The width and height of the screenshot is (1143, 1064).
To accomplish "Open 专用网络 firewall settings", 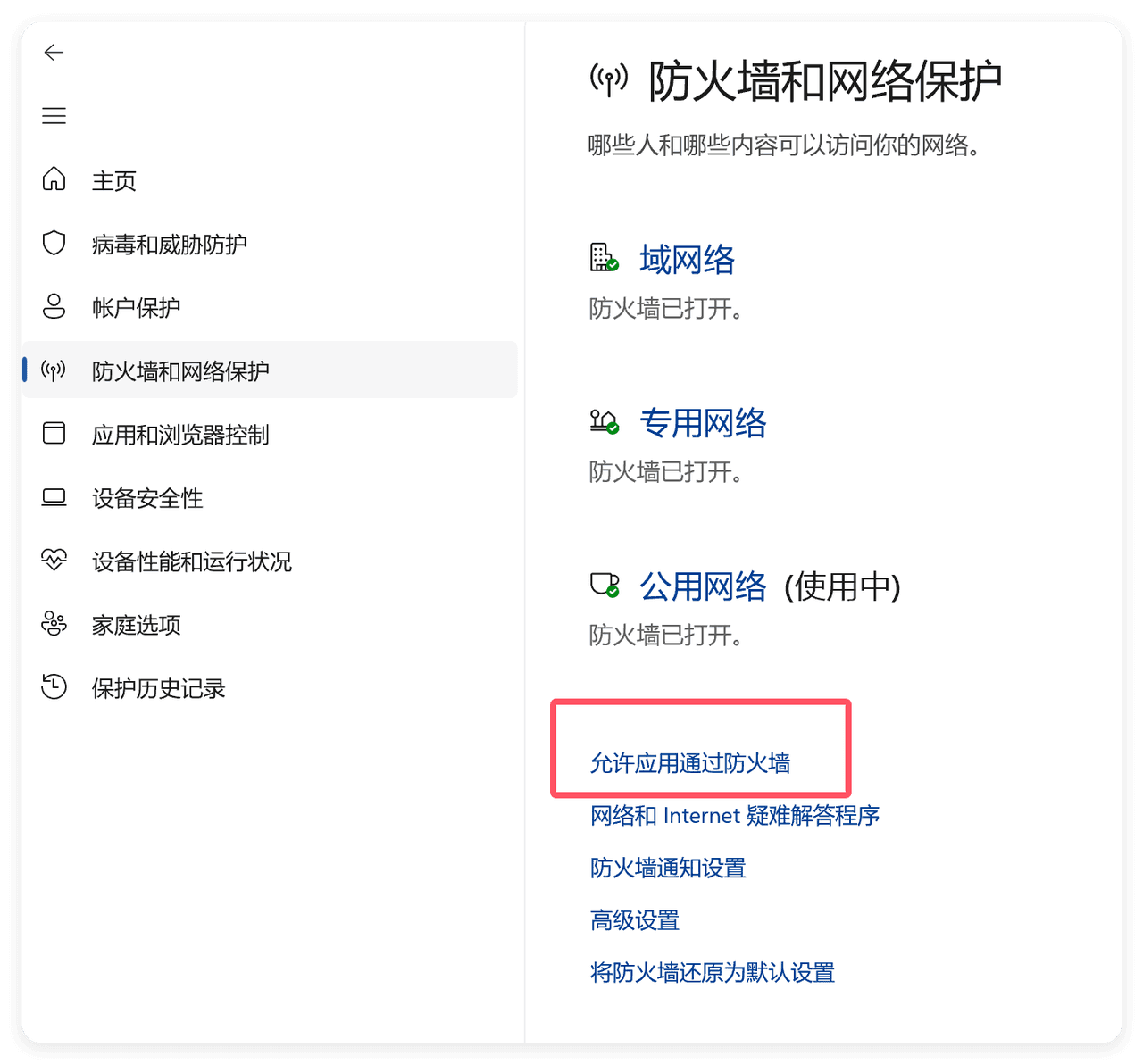I will (702, 424).
